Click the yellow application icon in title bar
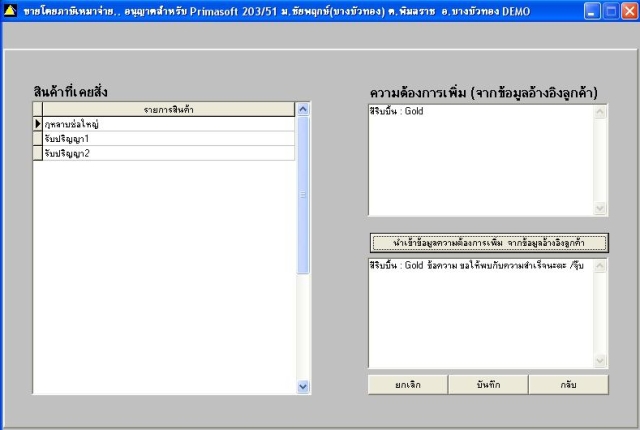The width and height of the screenshot is (640, 430). point(10,11)
